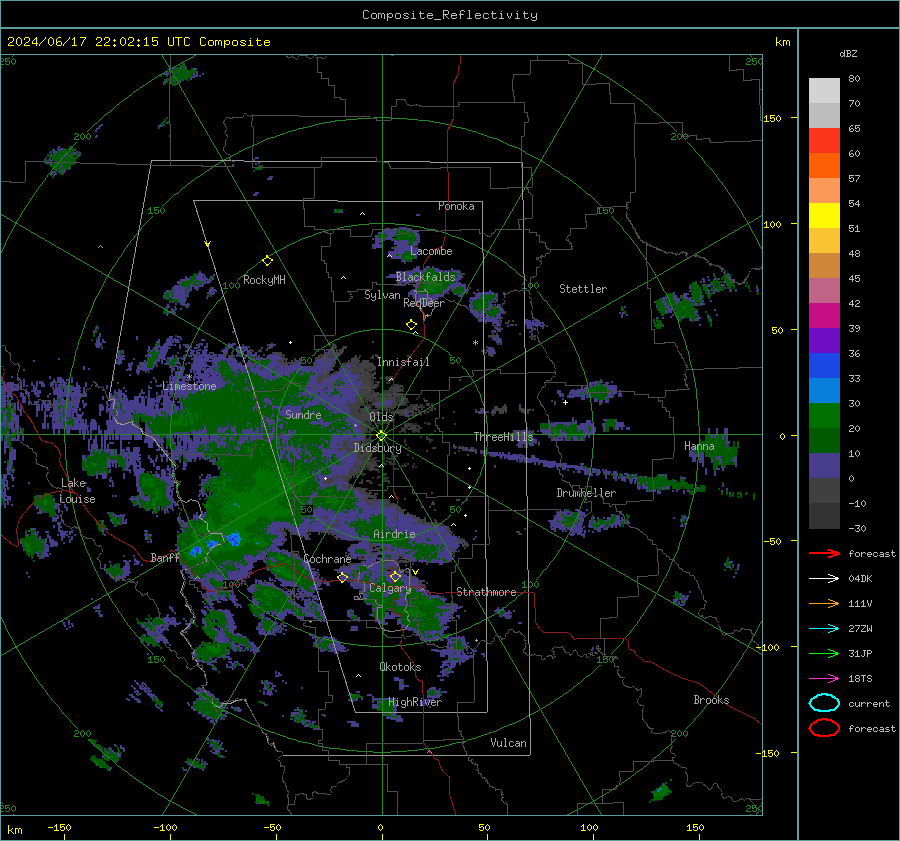Click the Limestone label
This screenshot has height=841, width=900.
pos(189,386)
